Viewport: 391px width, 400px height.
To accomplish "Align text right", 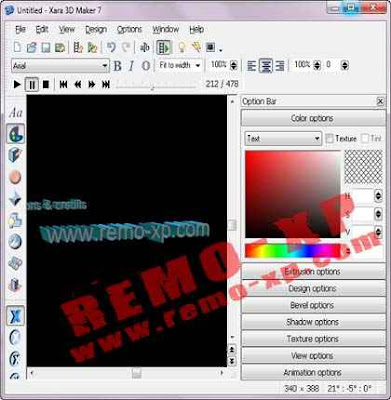I will pyautogui.click(x=280, y=66).
